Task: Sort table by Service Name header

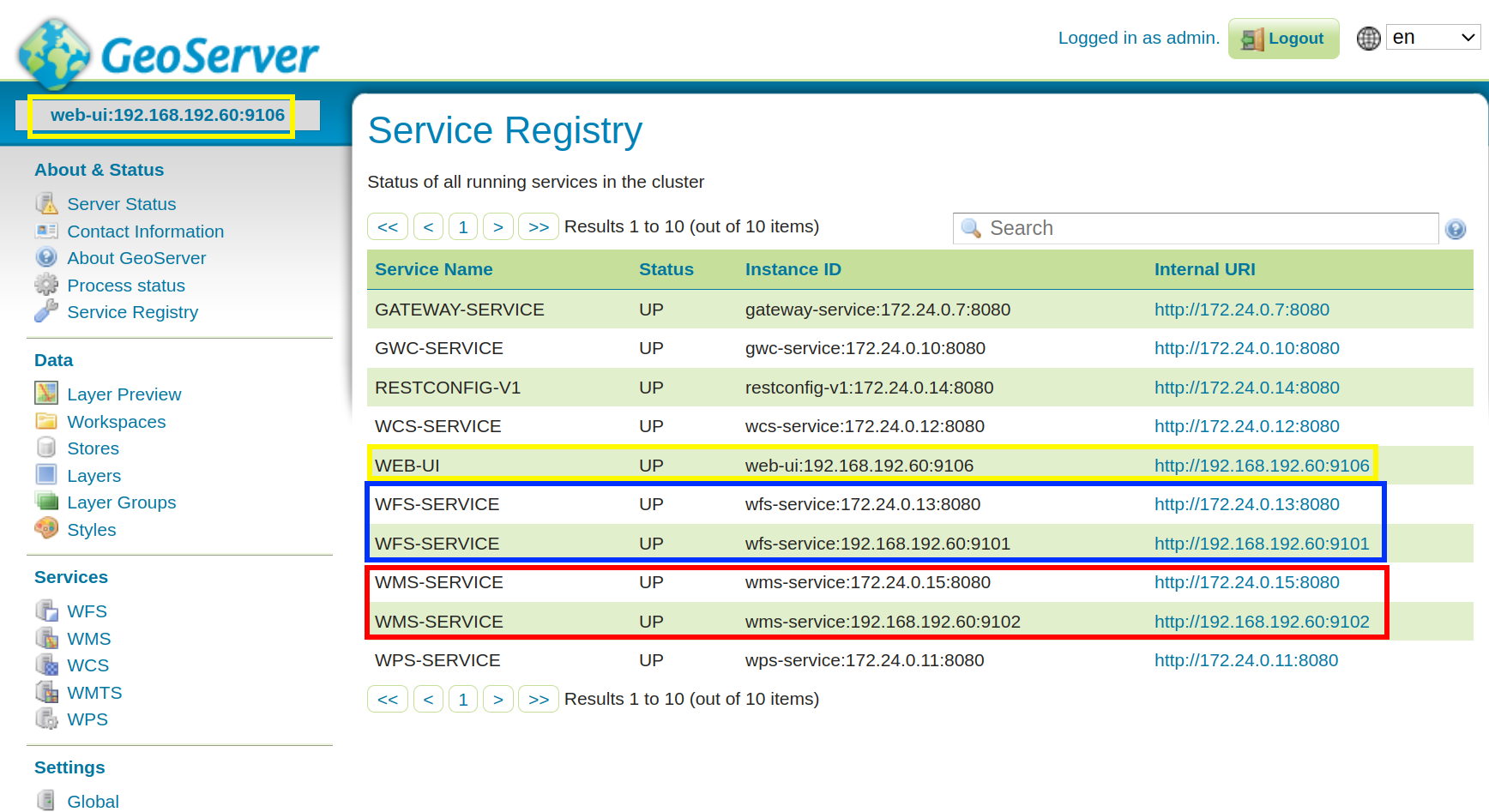Action: point(434,269)
